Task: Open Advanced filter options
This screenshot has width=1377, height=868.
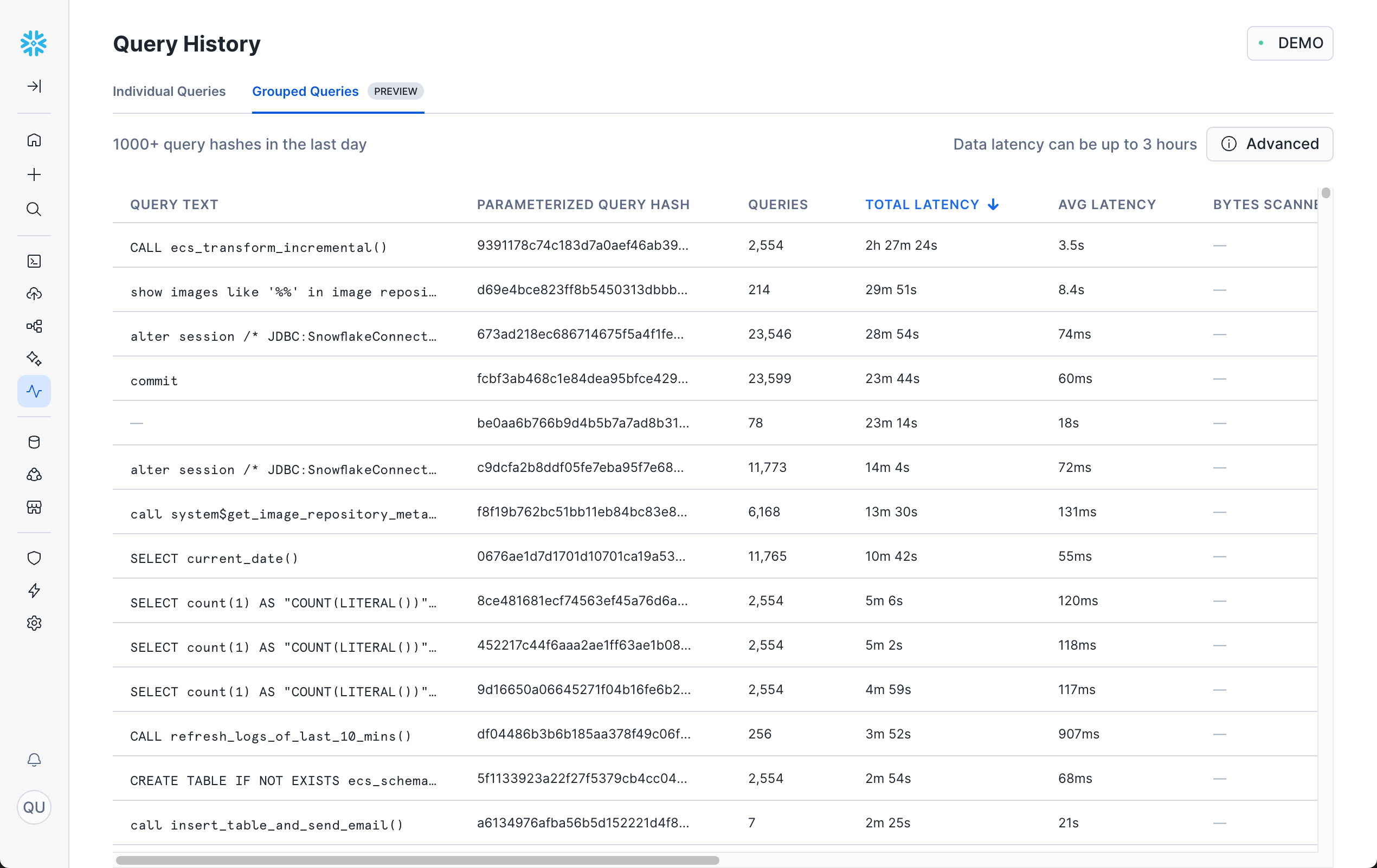Action: click(x=1270, y=144)
